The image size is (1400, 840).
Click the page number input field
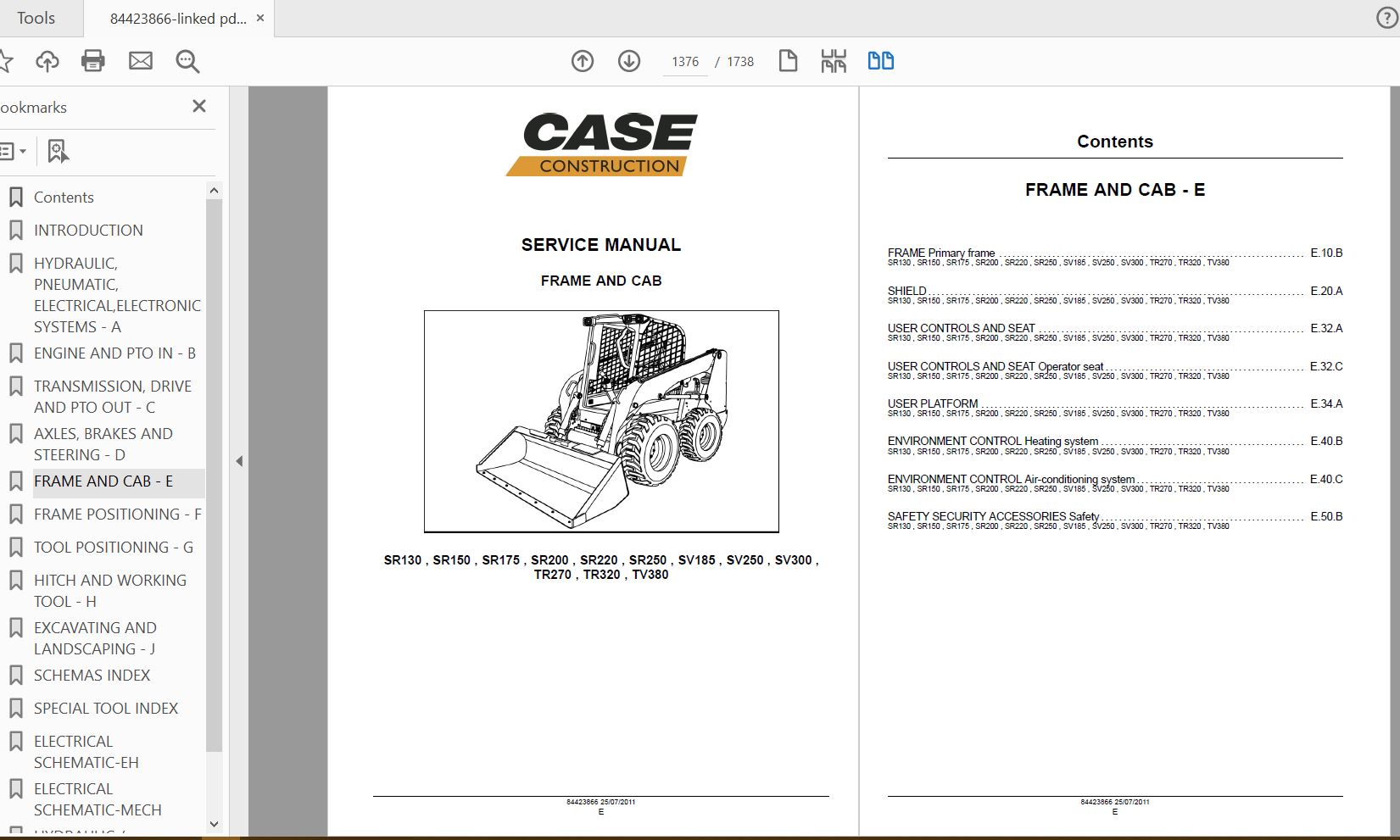click(x=683, y=60)
